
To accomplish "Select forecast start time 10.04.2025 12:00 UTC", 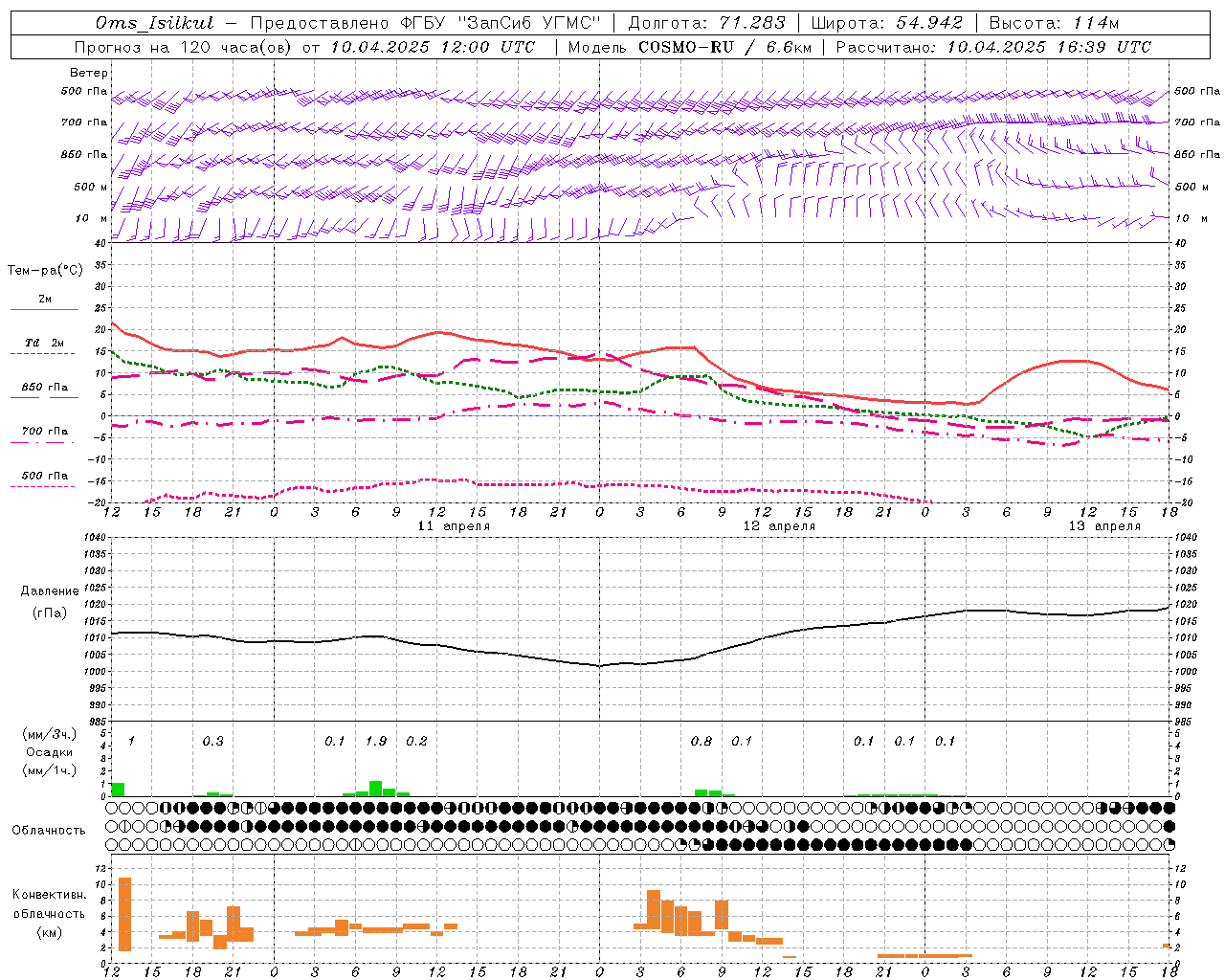I will click(433, 47).
